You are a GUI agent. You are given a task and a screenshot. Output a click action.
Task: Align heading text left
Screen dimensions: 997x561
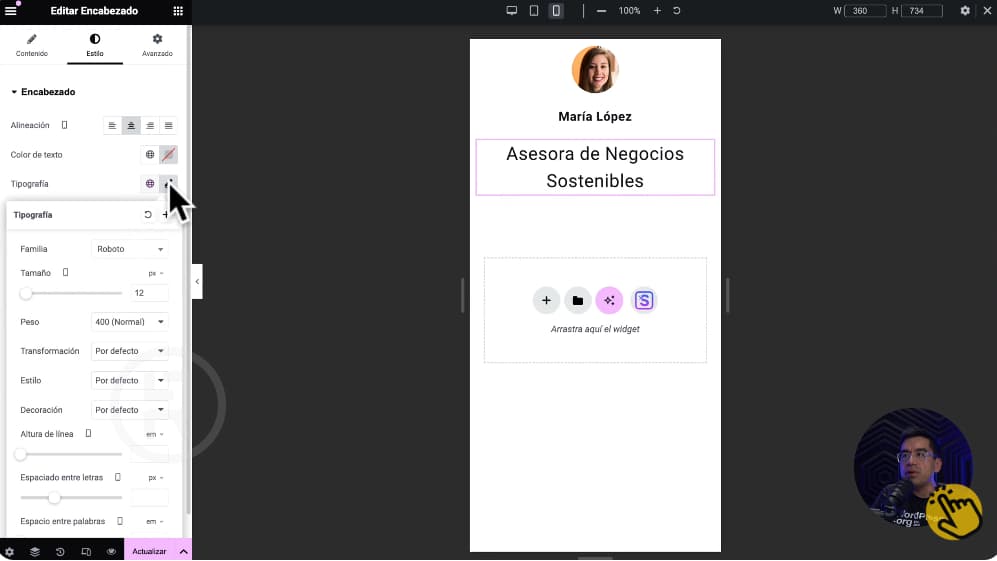coord(112,126)
